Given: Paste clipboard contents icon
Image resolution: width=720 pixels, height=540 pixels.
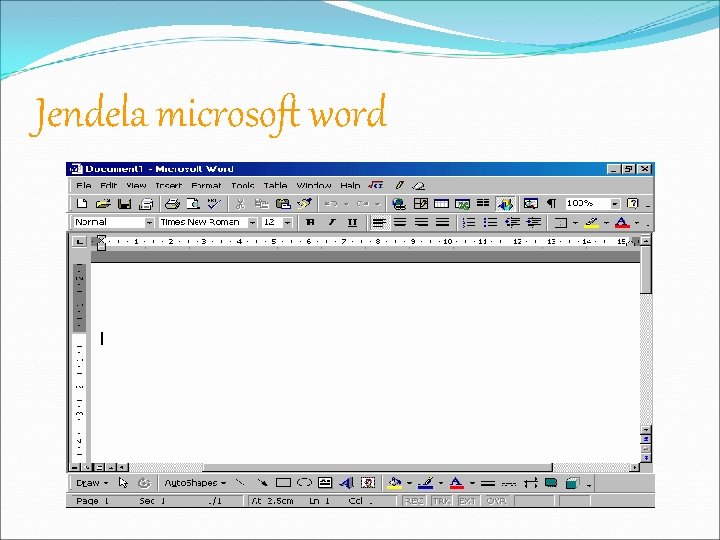Looking at the screenshot, I should click(283, 203).
